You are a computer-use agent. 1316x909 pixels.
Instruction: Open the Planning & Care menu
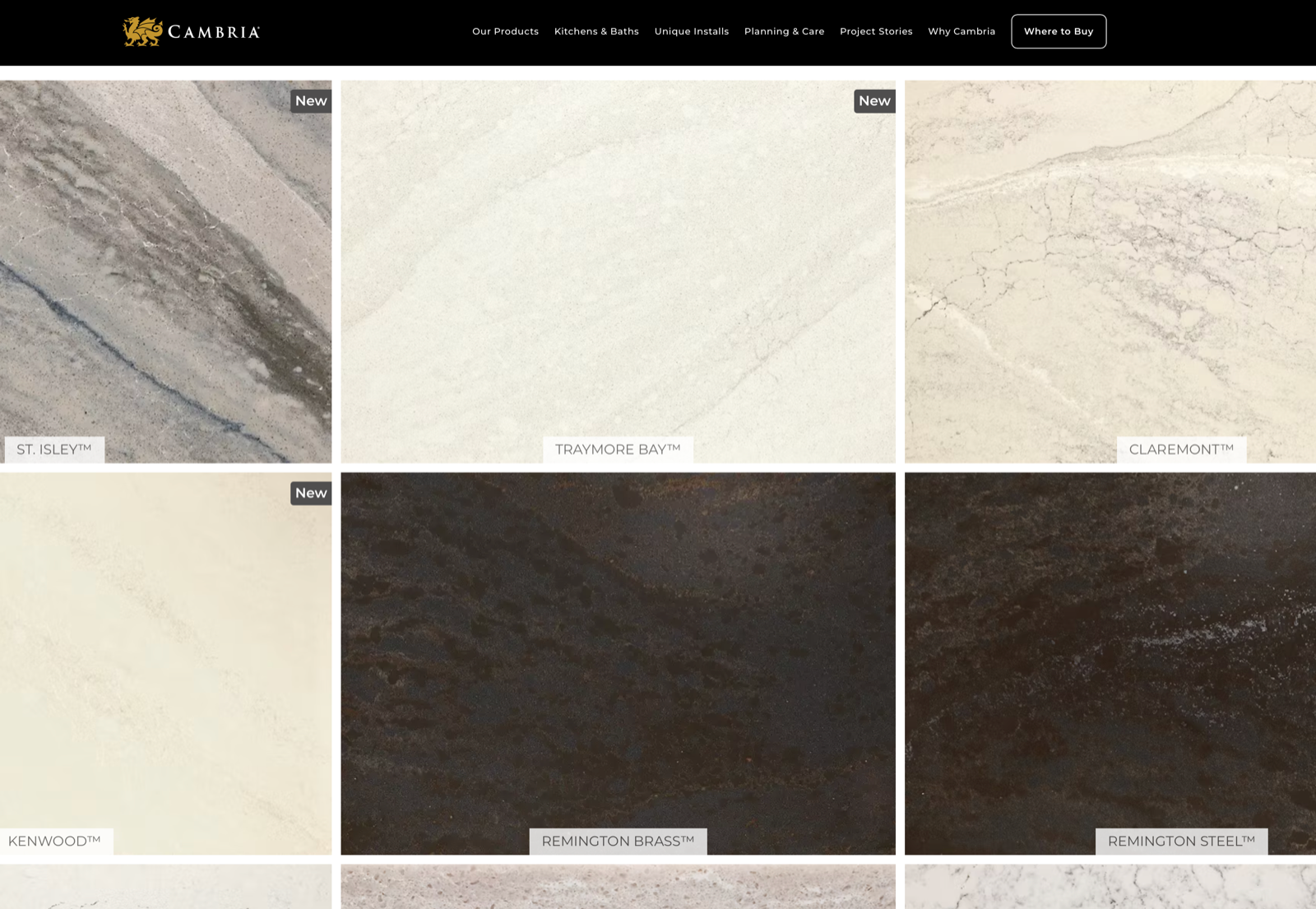click(x=784, y=31)
